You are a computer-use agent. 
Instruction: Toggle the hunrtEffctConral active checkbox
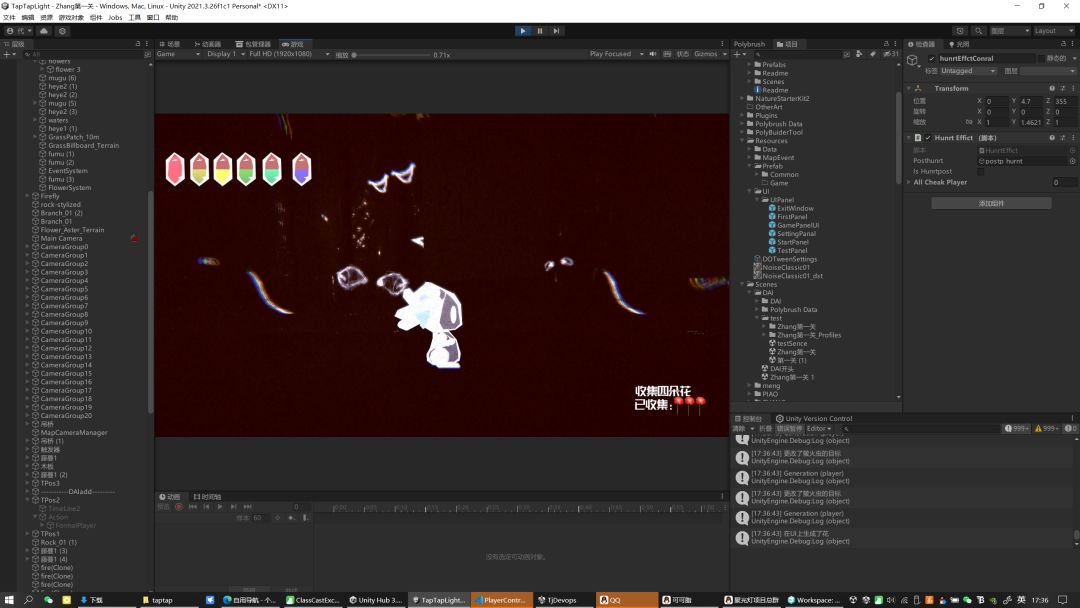tap(932, 59)
